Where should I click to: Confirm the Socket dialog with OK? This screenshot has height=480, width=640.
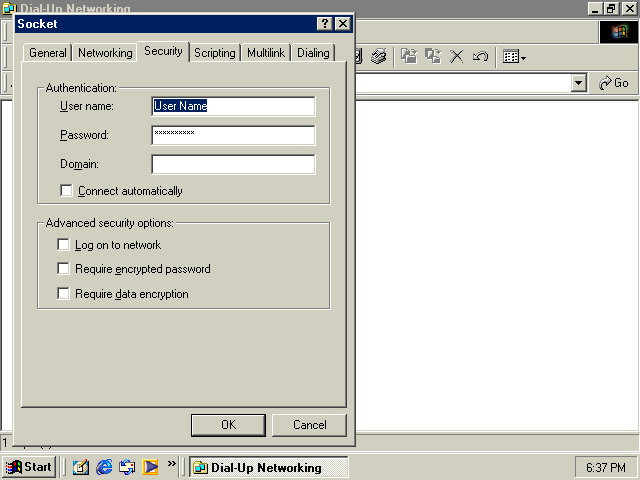(x=228, y=425)
